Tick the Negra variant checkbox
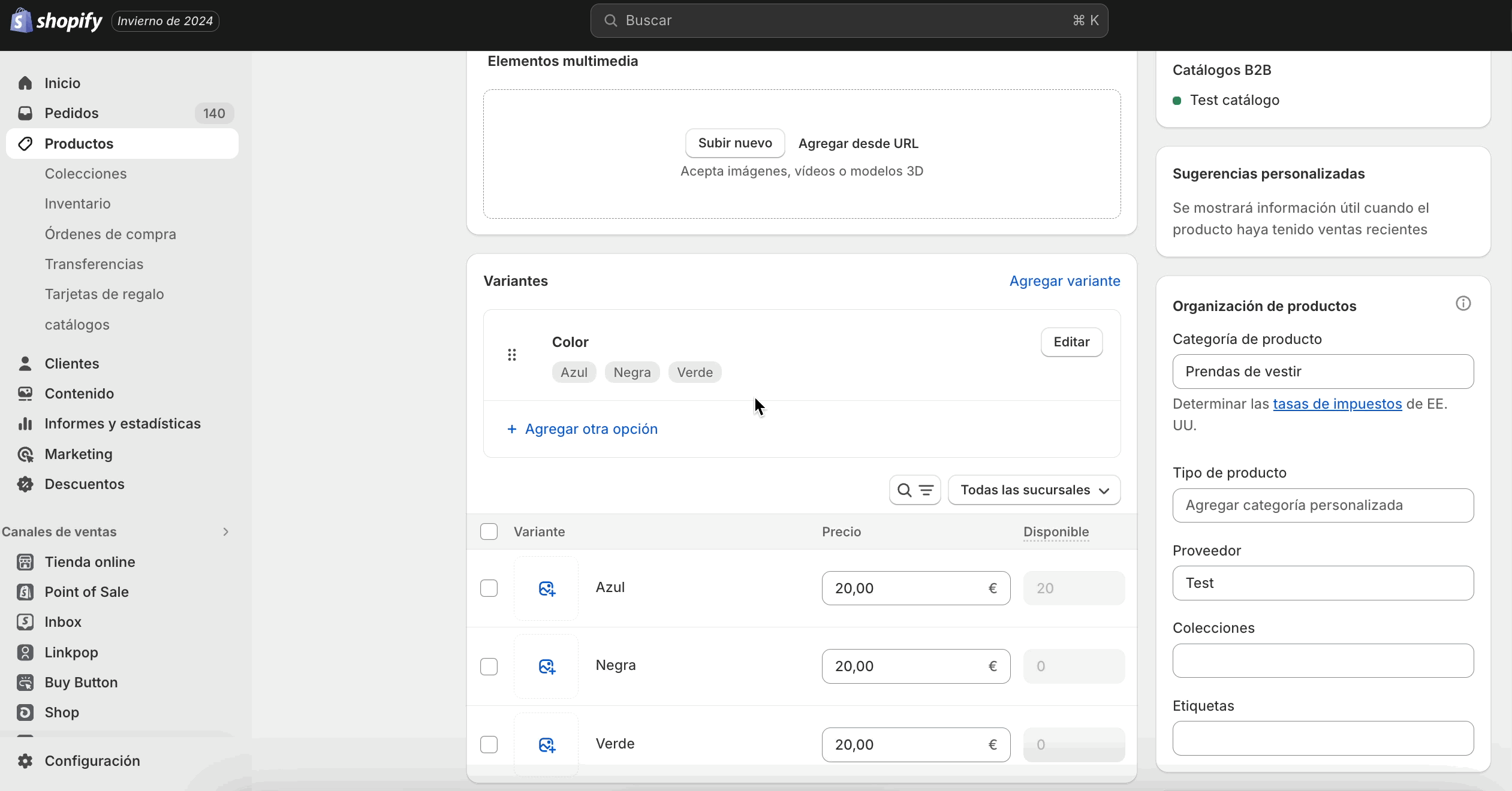Screen dimensions: 1512x791 click(x=489, y=666)
